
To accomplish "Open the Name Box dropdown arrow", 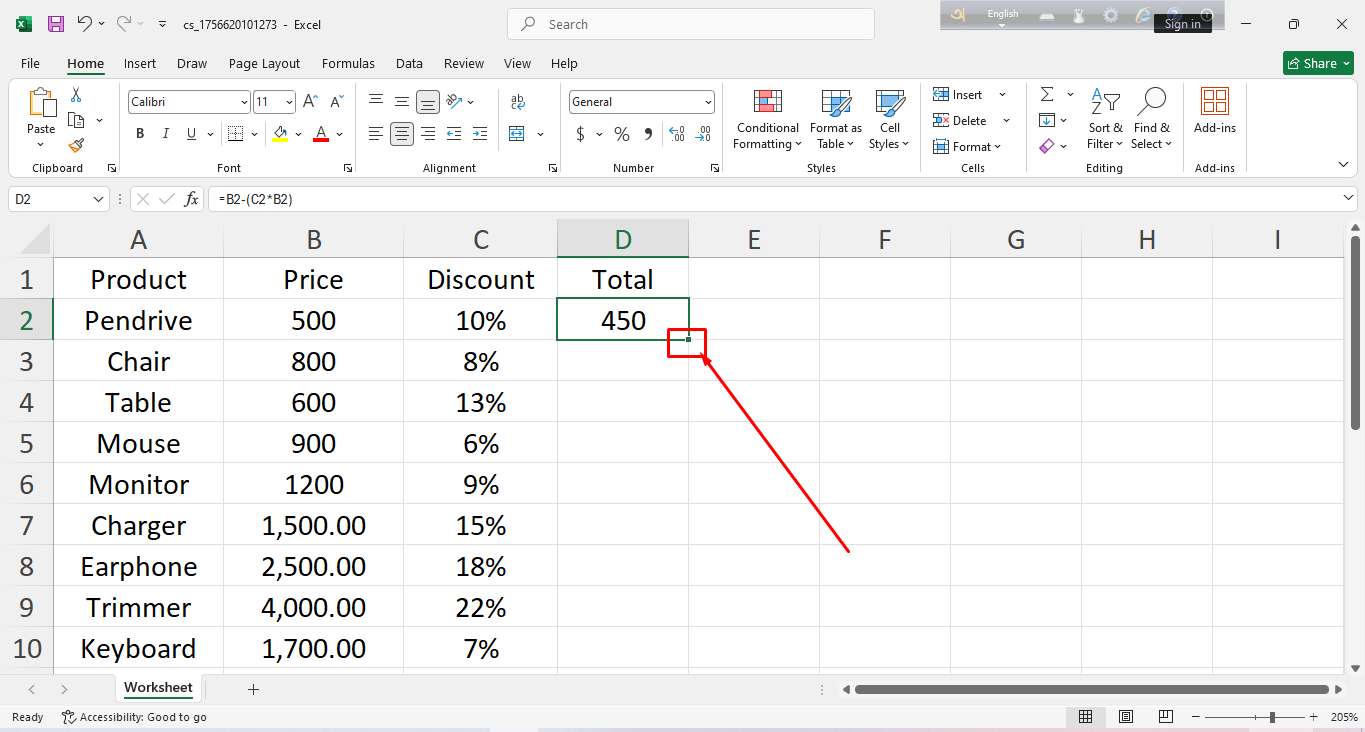I will (98, 199).
